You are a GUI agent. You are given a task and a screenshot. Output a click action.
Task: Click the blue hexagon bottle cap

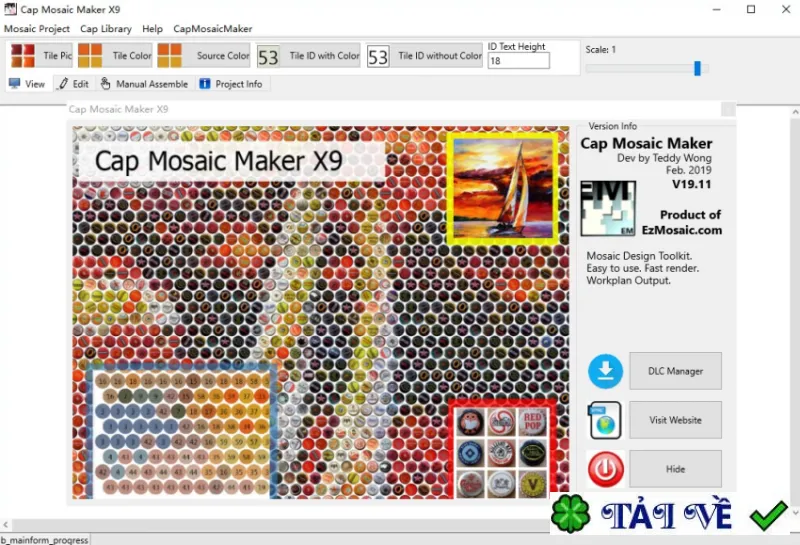[x=470, y=453]
